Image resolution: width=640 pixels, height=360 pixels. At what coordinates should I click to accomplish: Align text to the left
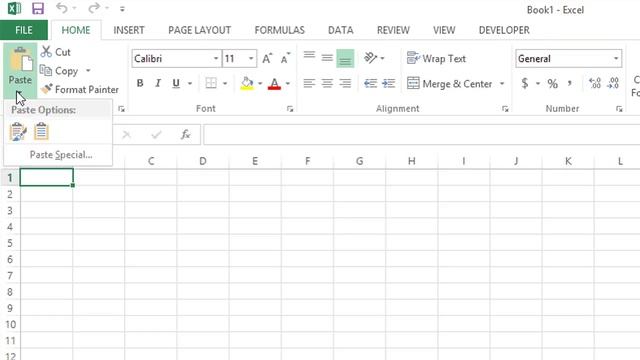(309, 84)
